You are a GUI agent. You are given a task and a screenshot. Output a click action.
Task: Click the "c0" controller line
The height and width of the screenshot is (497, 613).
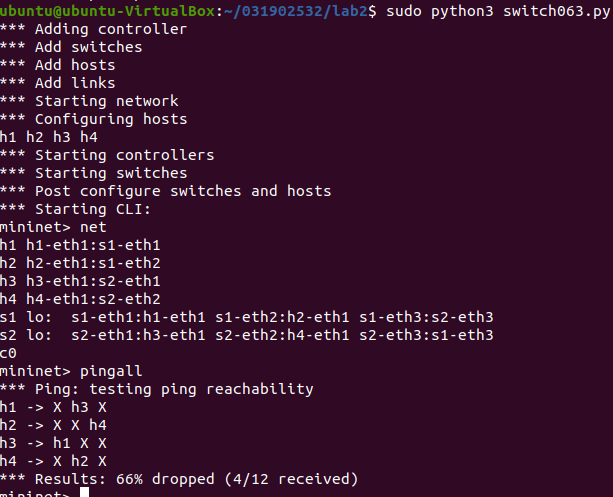9,353
